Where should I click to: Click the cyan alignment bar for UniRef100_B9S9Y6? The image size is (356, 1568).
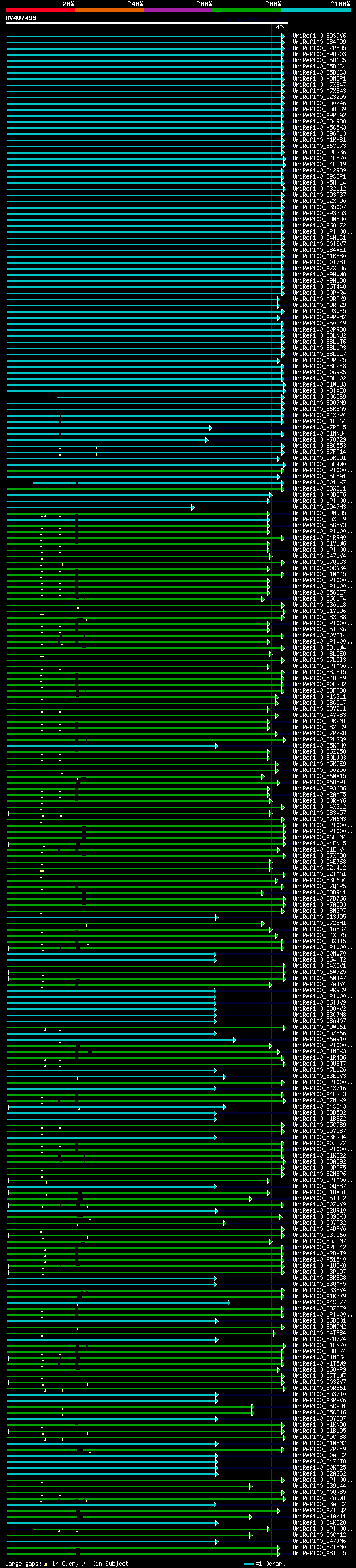click(x=145, y=36)
